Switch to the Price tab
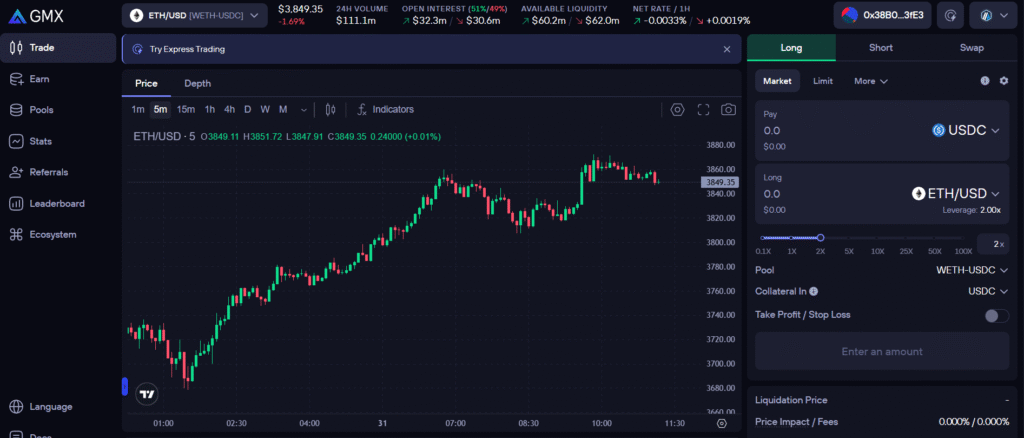 tap(146, 84)
